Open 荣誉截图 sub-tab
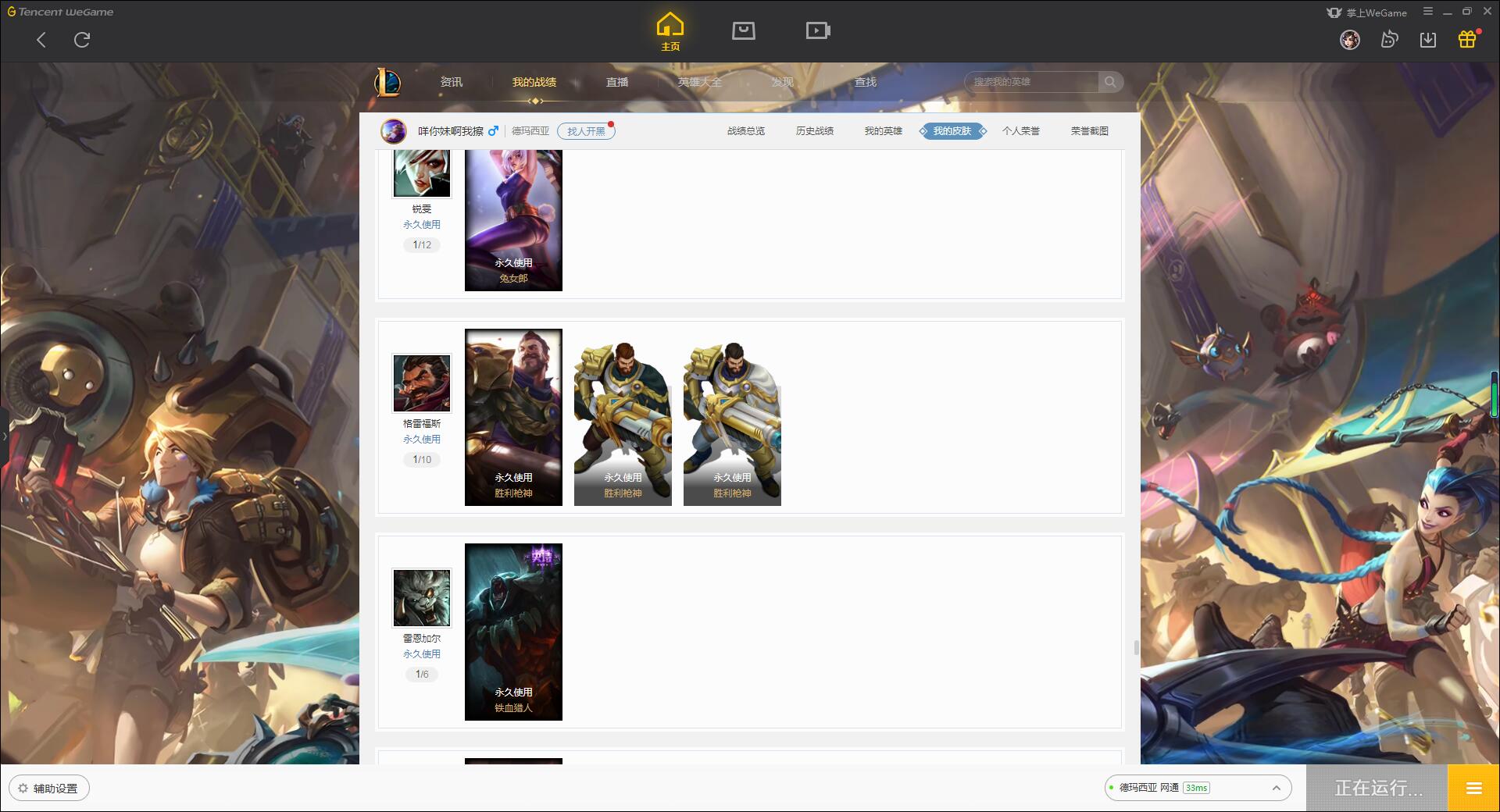Screen dimensions: 1500x812 [1090, 131]
